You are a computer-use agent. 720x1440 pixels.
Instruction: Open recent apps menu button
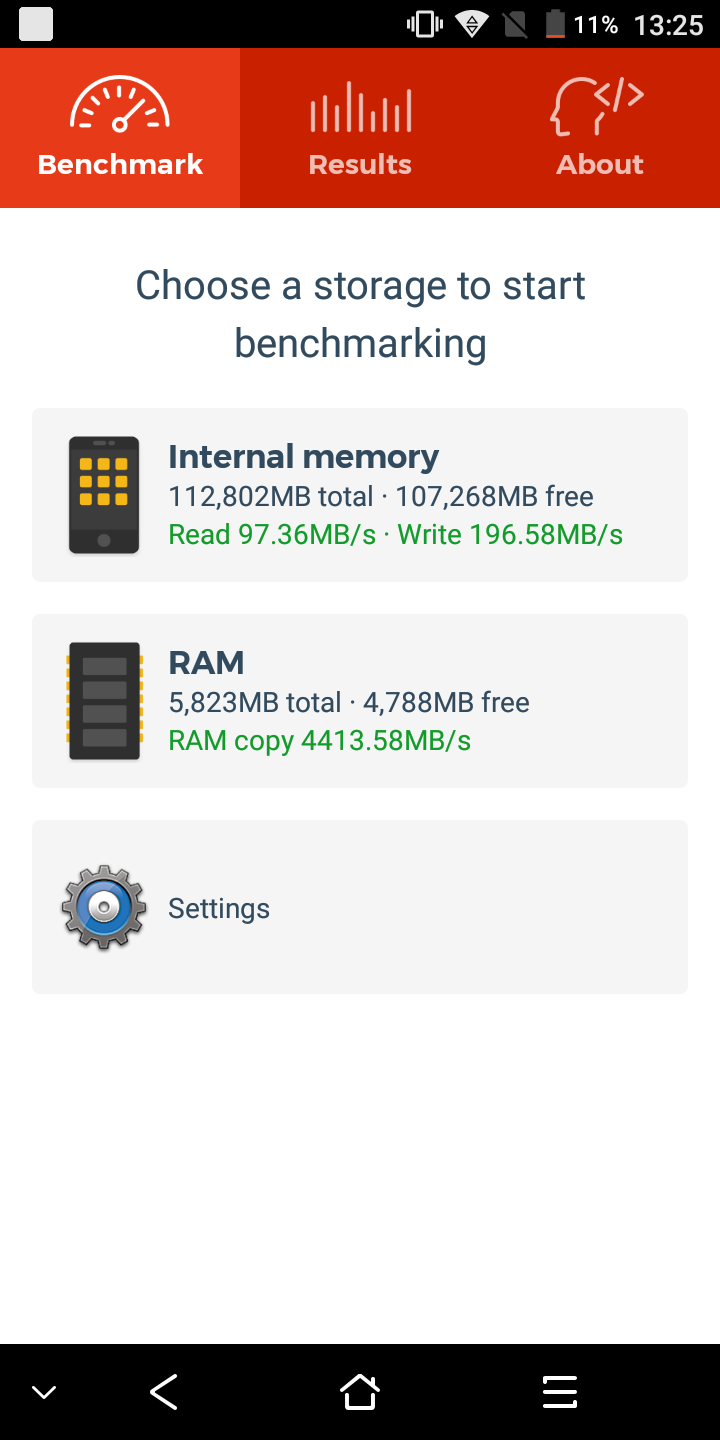[x=559, y=1392]
